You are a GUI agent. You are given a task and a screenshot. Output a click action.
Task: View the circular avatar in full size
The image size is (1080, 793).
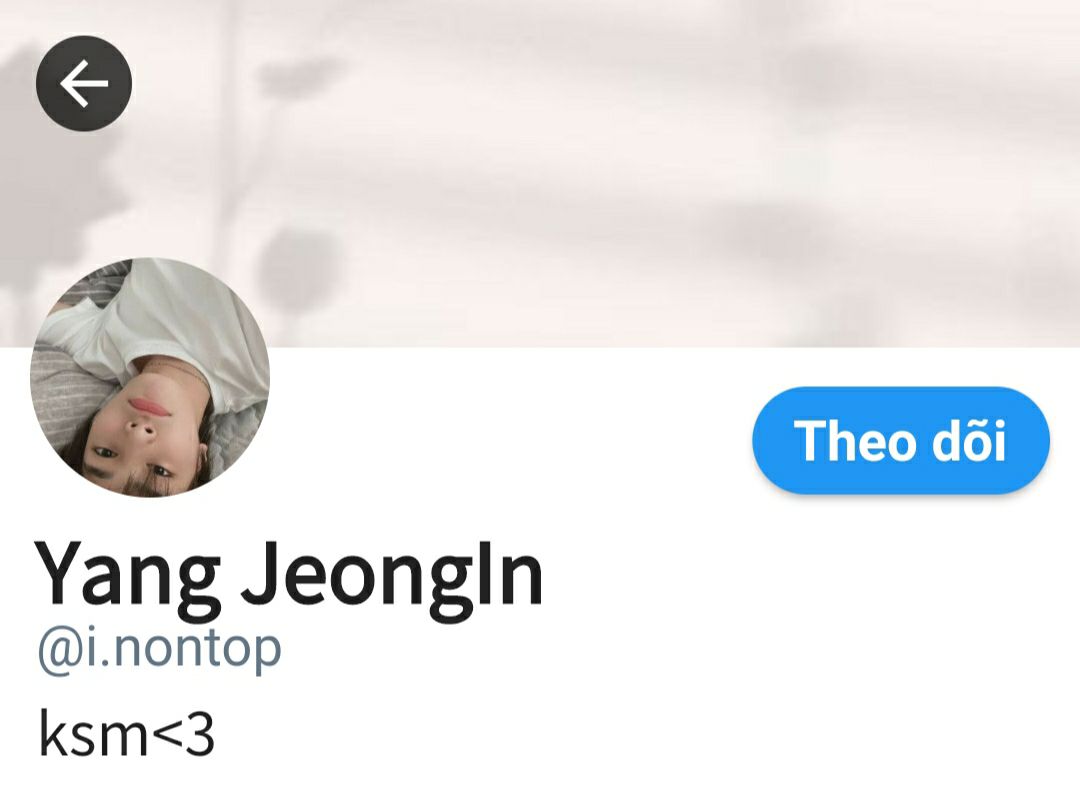(x=150, y=377)
